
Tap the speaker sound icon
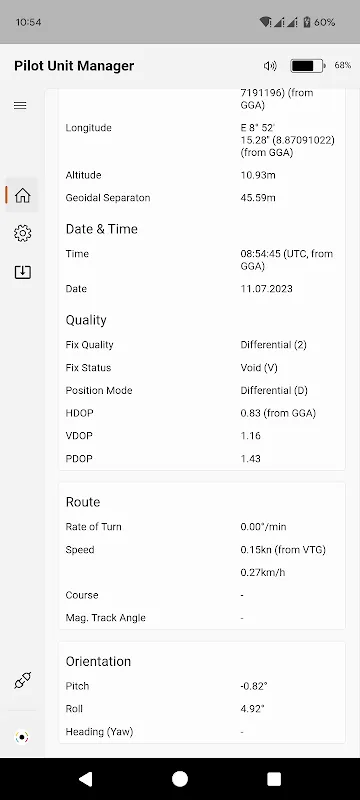pyautogui.click(x=270, y=65)
